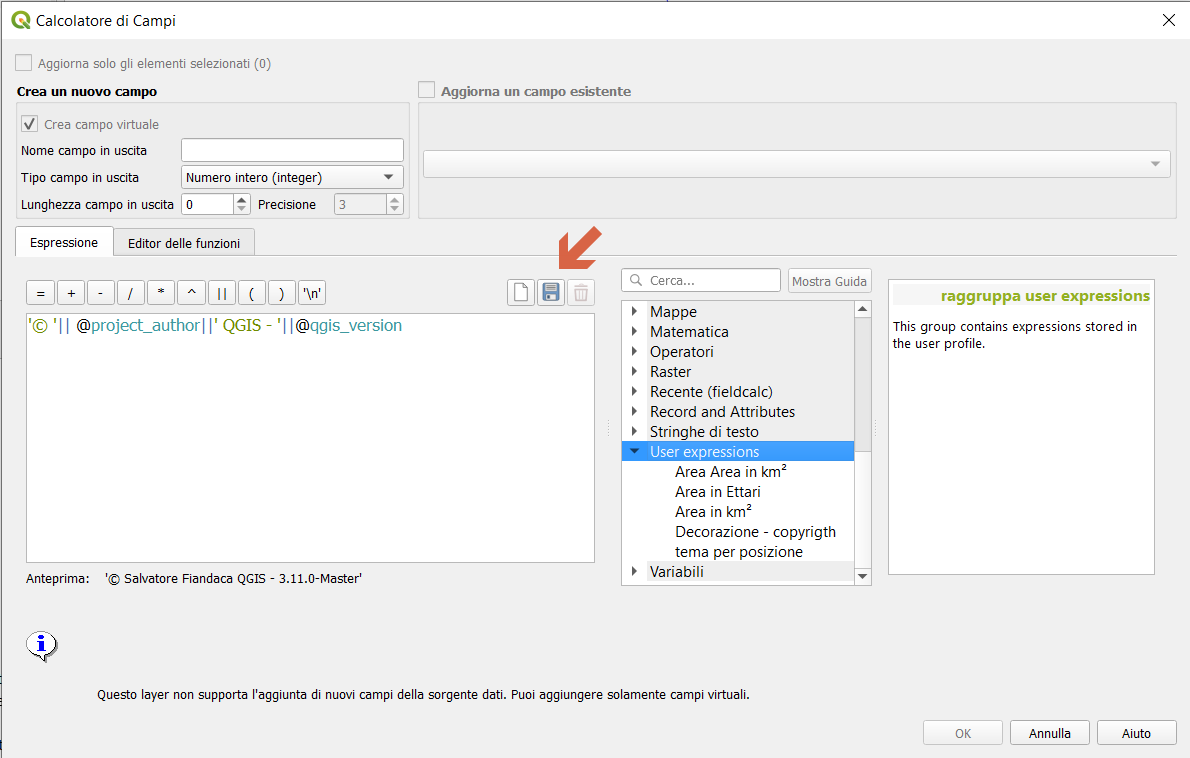
Task: Click the Mostra Guida button
Action: click(829, 281)
